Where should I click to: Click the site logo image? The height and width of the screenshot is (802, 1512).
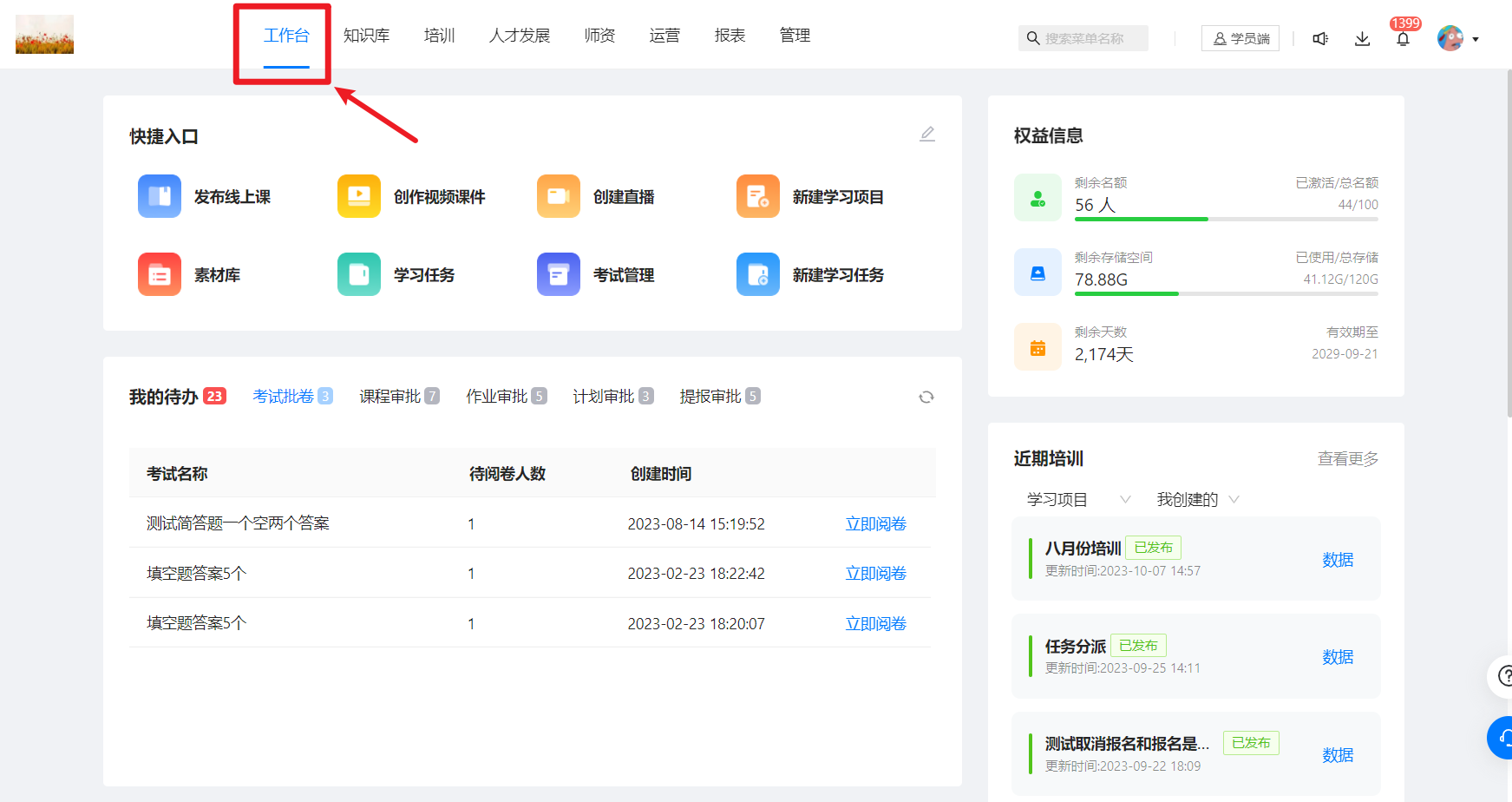point(44,35)
